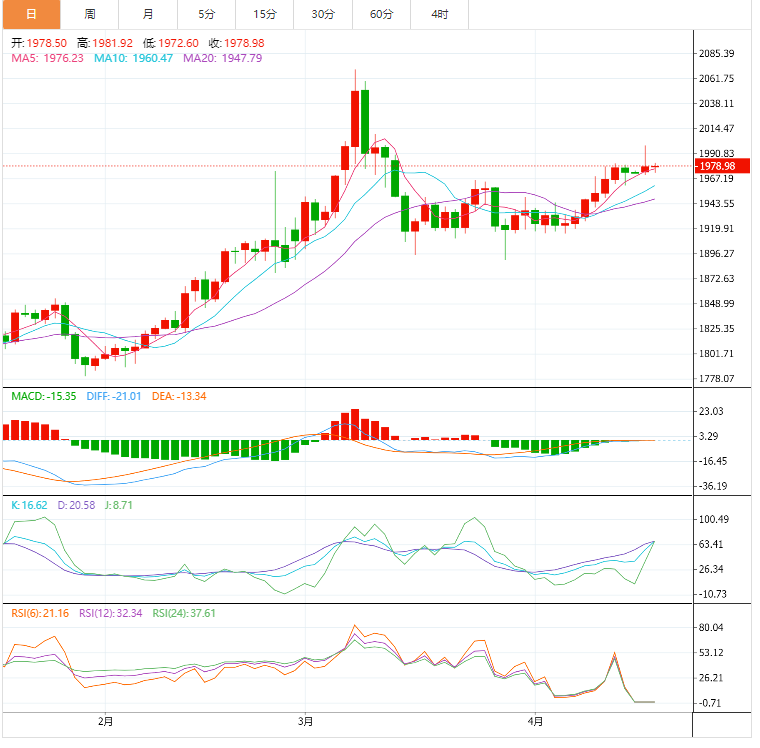Viewport: 760px width, 748px height.
Task: Click the 1778.07 price axis label
Action: tap(716, 379)
